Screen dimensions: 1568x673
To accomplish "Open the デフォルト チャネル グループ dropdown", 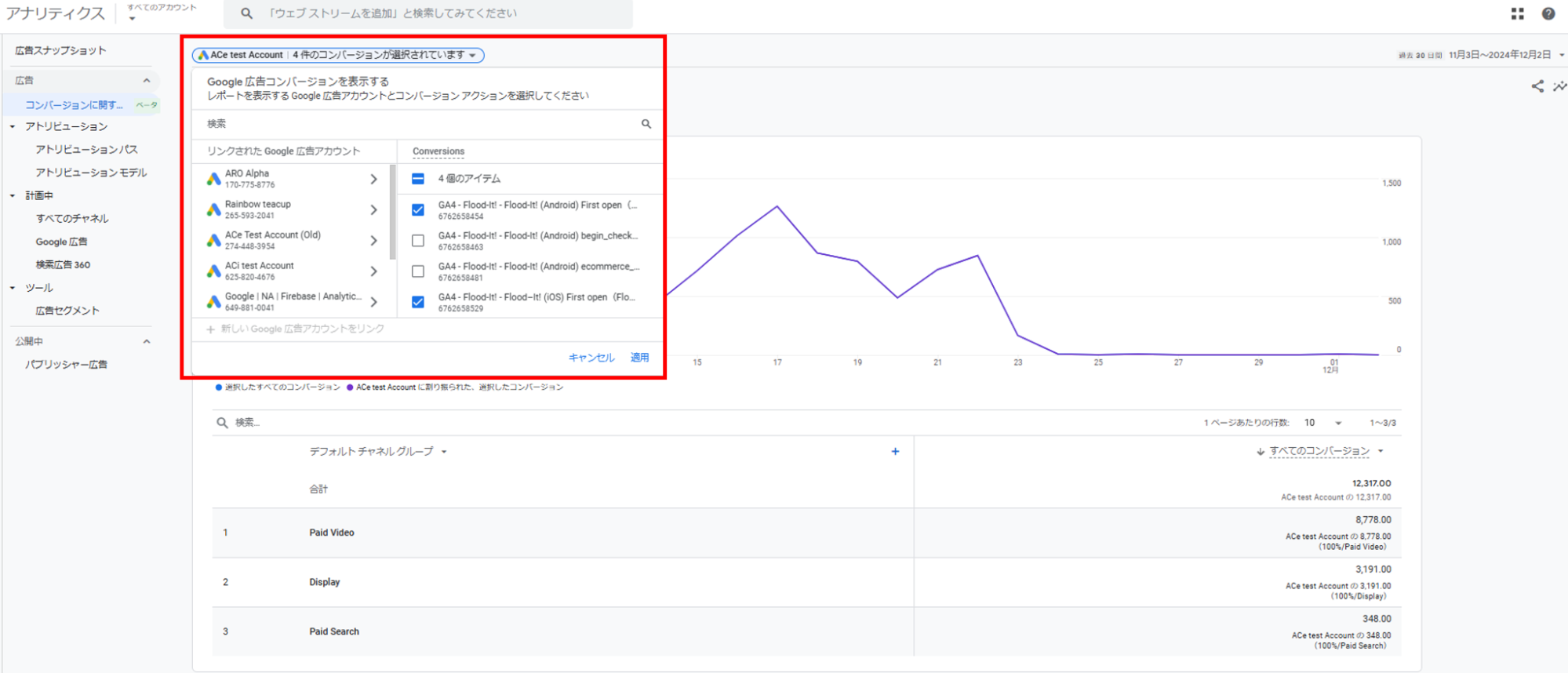I will pos(378,452).
